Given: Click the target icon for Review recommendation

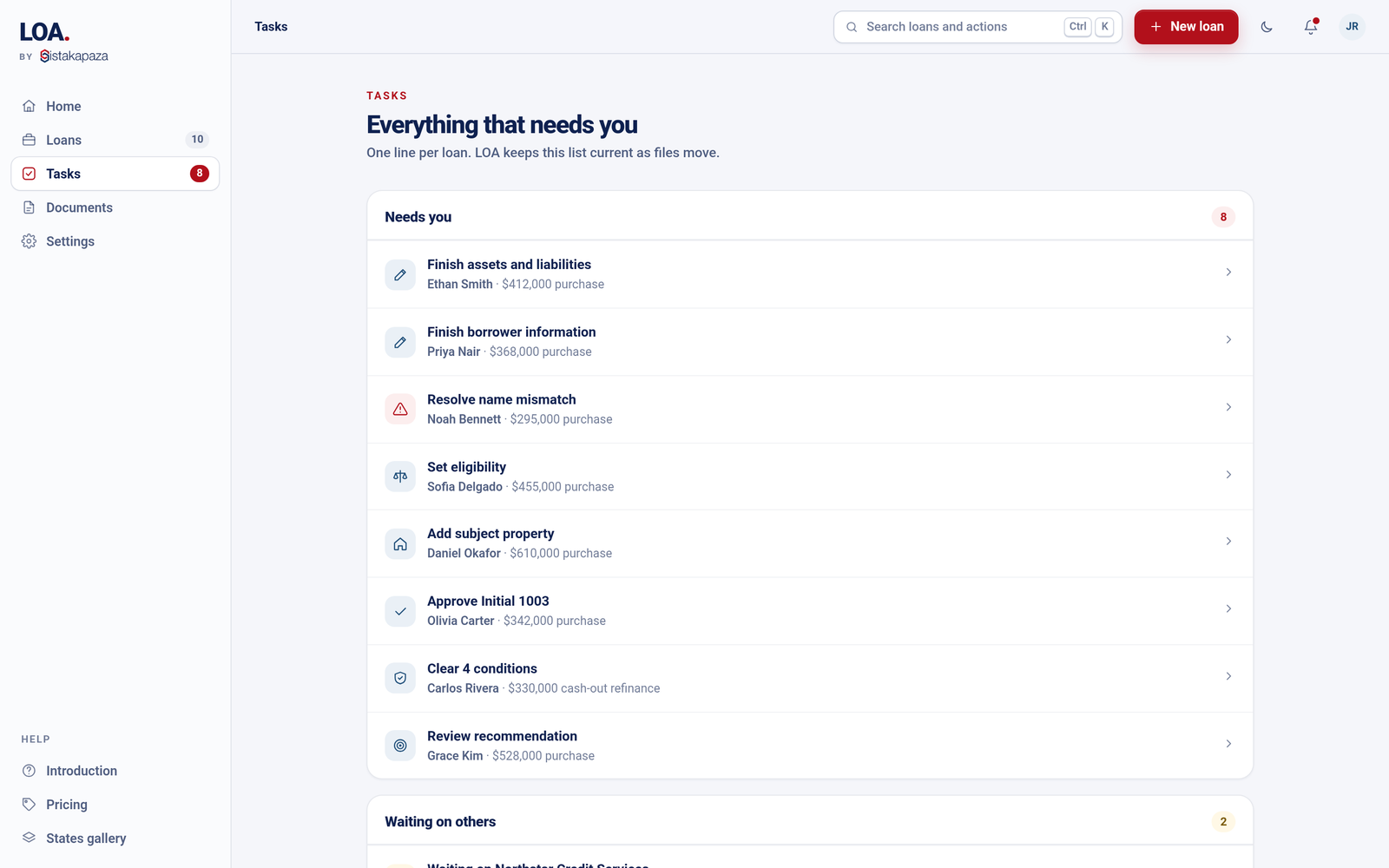Looking at the screenshot, I should point(400,746).
